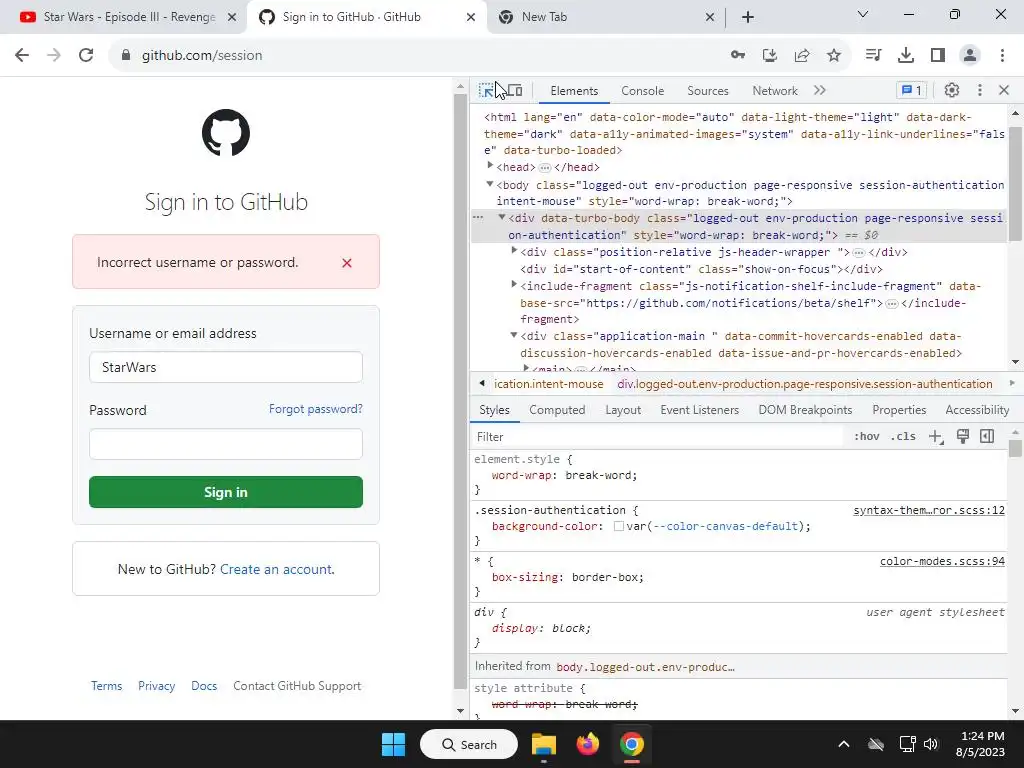Focus the Styles Filter input
The image size is (1024, 768).
[x=657, y=437]
